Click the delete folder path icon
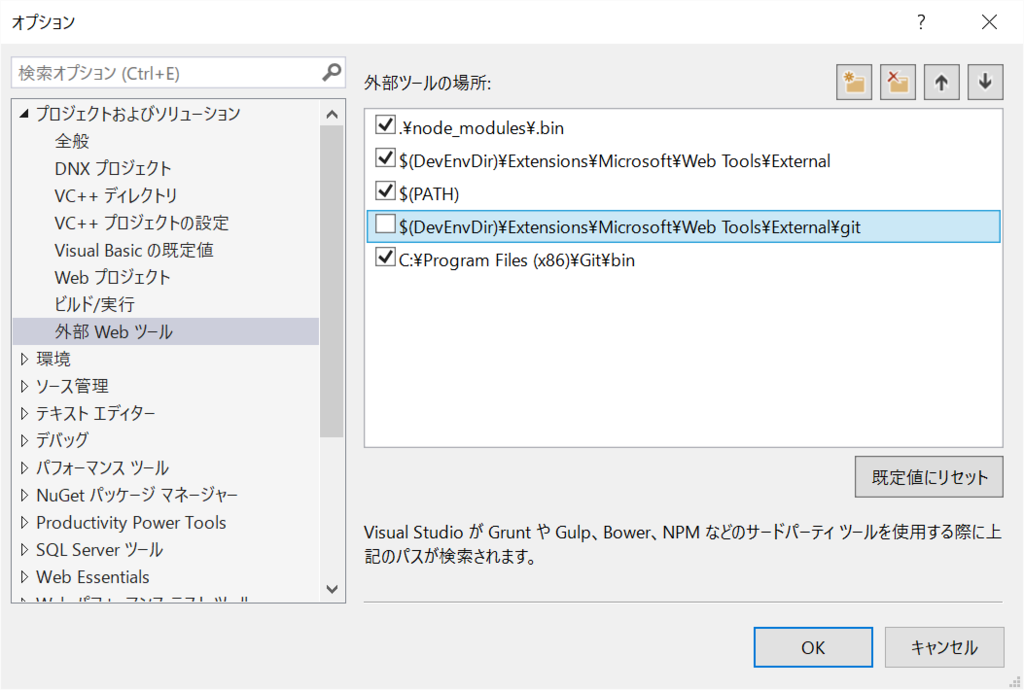The height and width of the screenshot is (690, 1024). click(898, 82)
